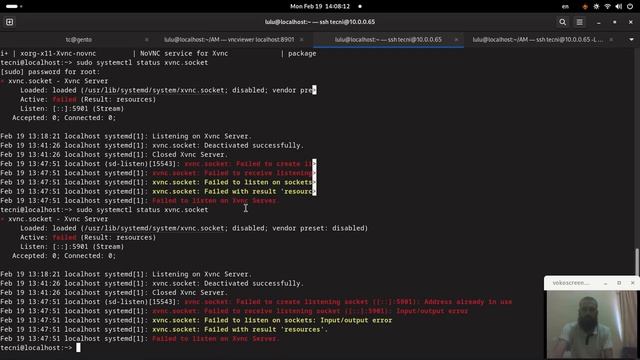
Task: Click the 'xorg-x11-Xvnc-novnc' package name
Action: (x=58, y=53)
